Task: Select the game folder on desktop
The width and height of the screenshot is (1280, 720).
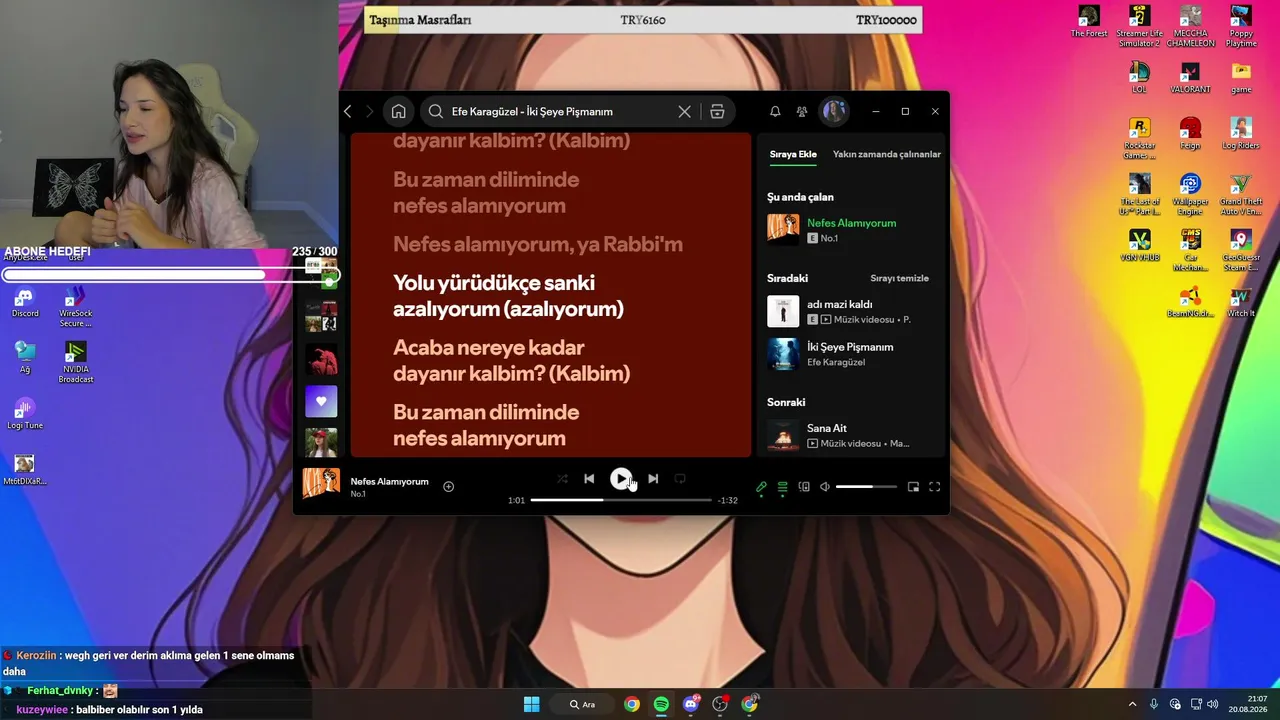Action: pyautogui.click(x=1241, y=78)
